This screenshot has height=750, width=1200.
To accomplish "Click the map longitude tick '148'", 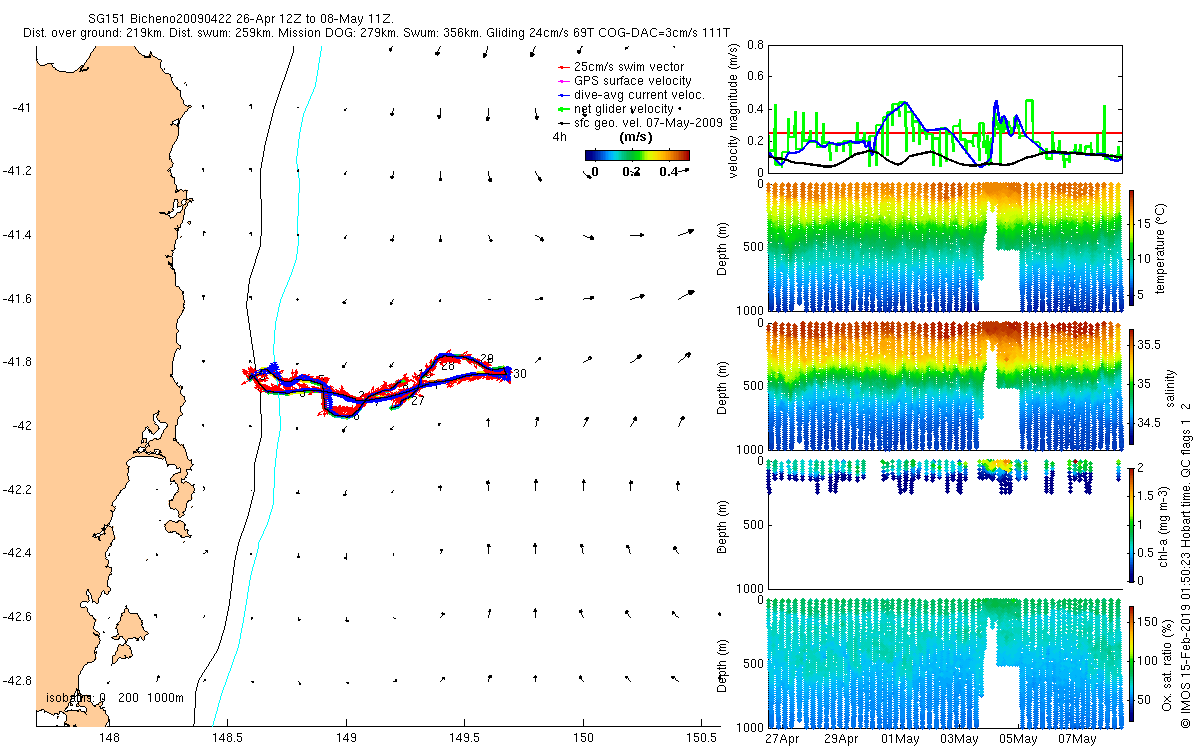I will [110, 739].
